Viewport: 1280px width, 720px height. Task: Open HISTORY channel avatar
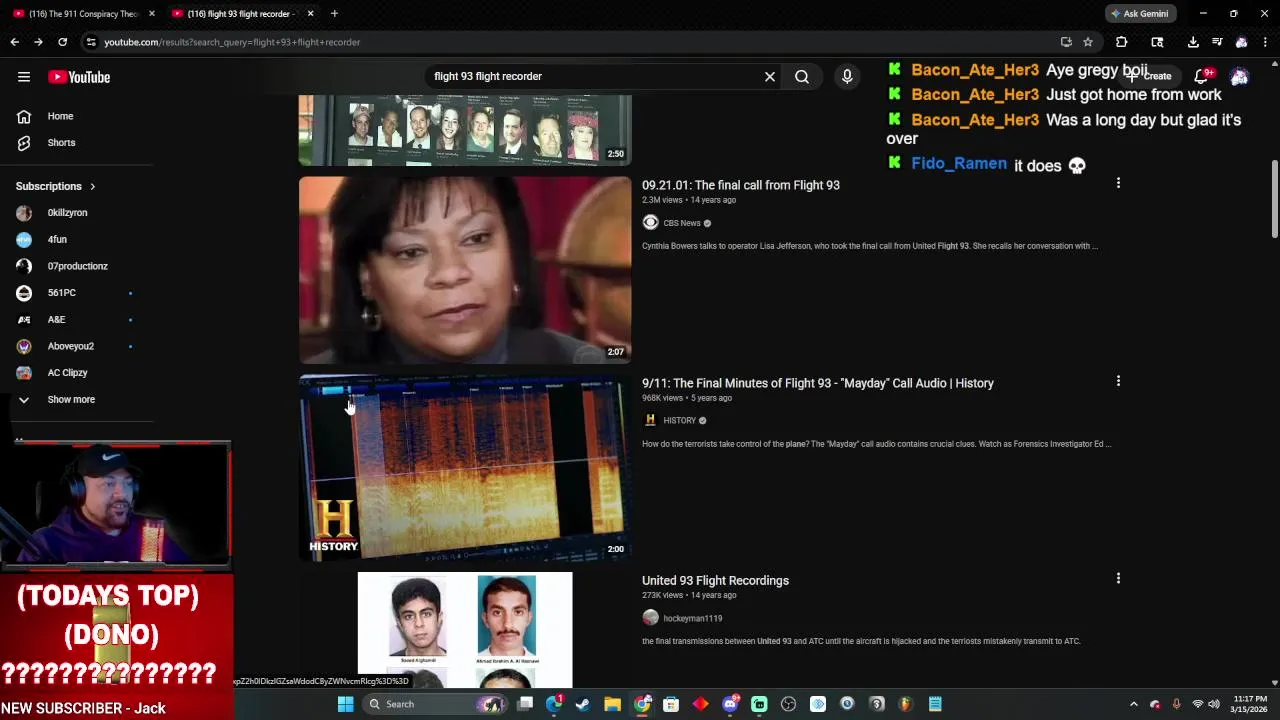click(x=650, y=420)
